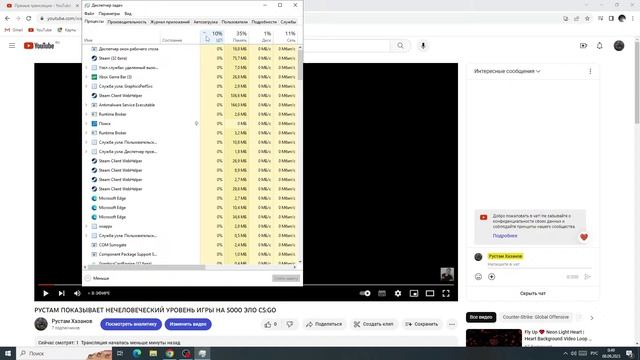This screenshot has height=360, width=640.
Task: Open Windows Start menu
Action: [x=8, y=353]
